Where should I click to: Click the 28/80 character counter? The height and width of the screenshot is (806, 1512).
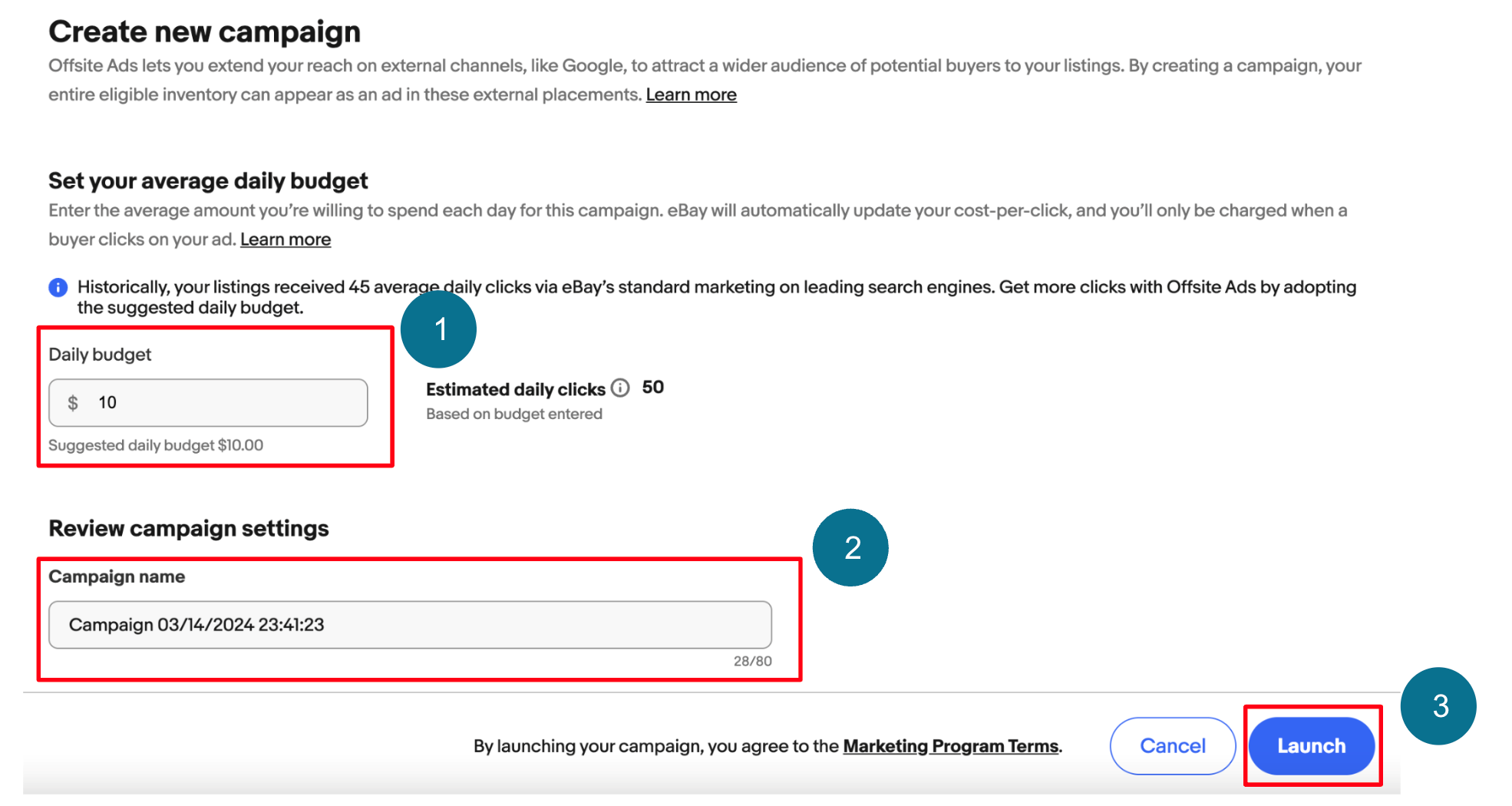[x=752, y=661]
